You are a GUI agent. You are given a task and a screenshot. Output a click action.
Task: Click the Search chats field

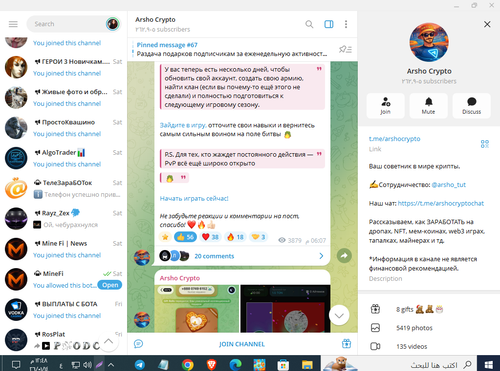coord(67,24)
